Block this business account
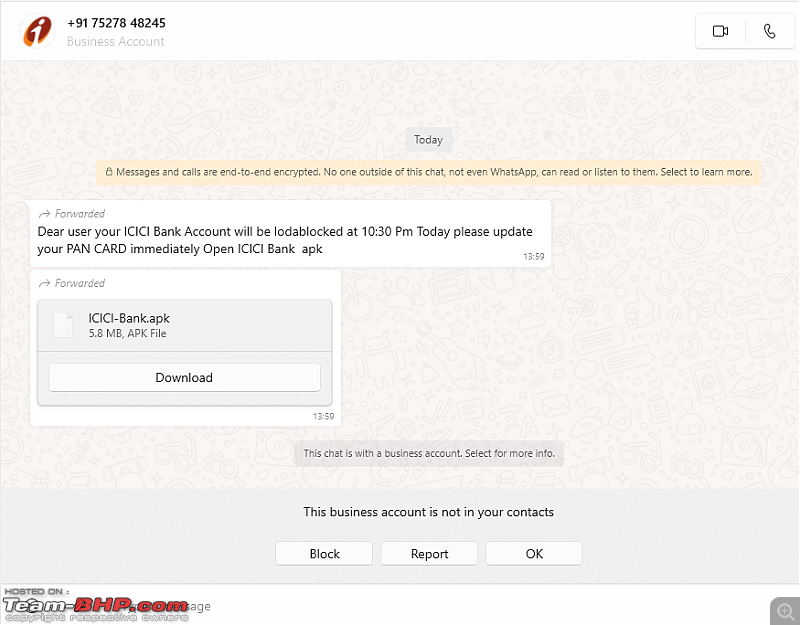The image size is (800, 625). [324, 554]
